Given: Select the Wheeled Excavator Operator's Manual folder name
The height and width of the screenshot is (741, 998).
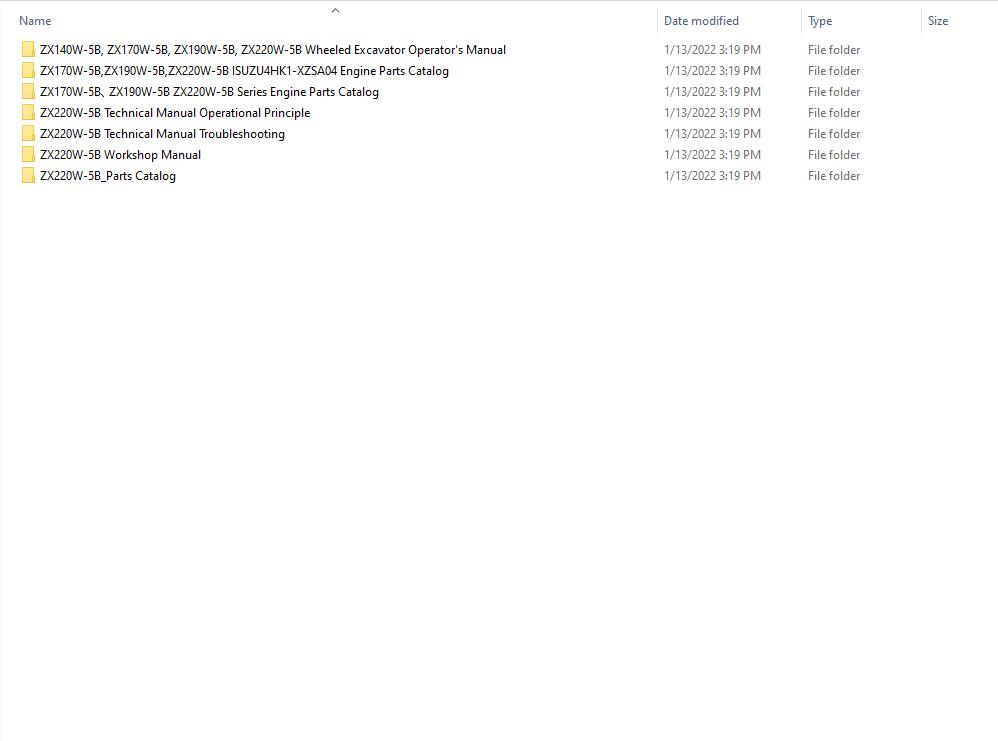Looking at the screenshot, I should pyautogui.click(x=273, y=50).
